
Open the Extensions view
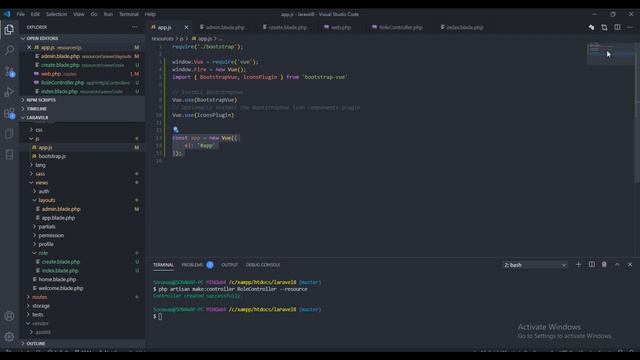point(9,113)
